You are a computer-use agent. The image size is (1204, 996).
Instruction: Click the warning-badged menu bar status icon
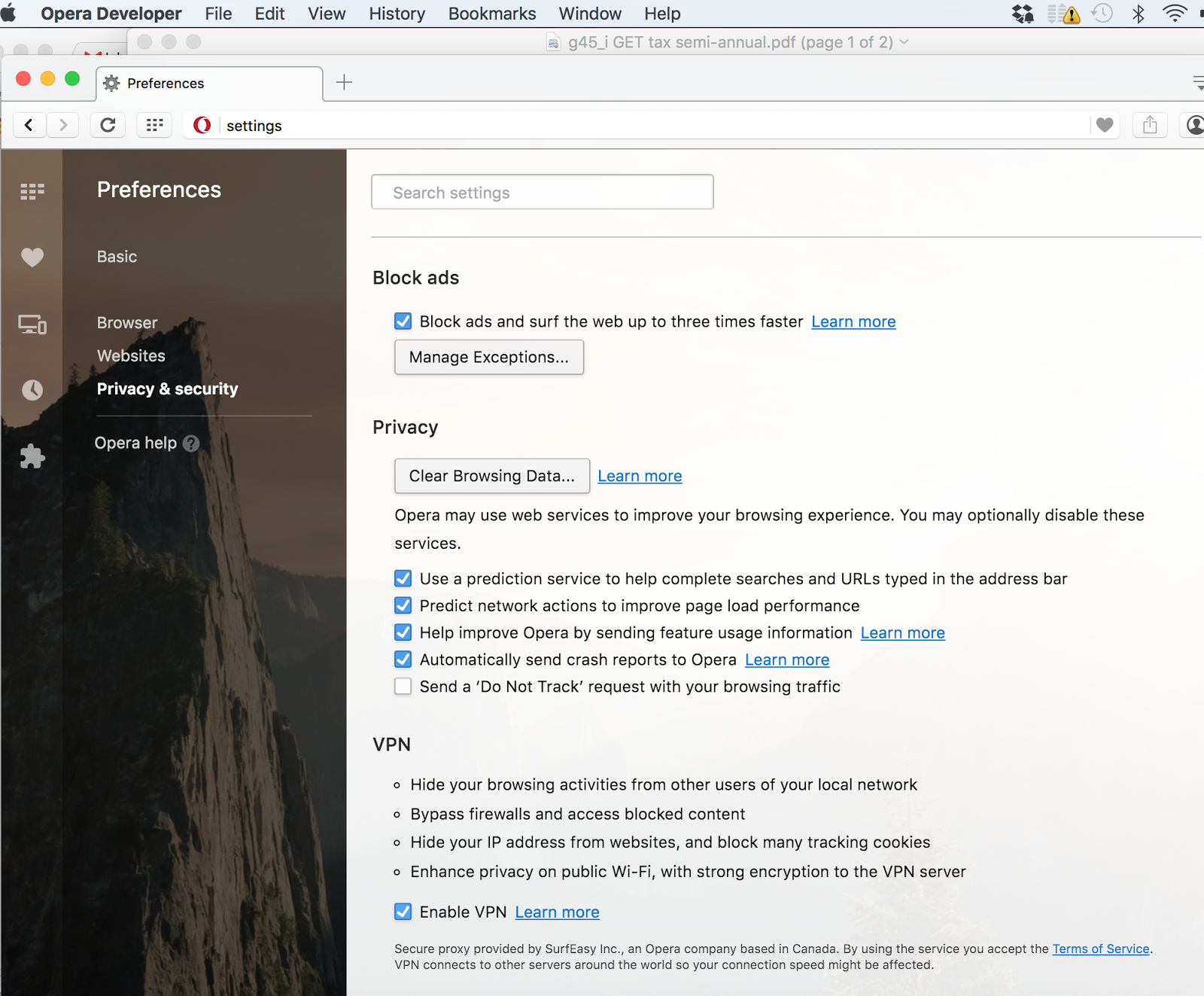(1063, 14)
